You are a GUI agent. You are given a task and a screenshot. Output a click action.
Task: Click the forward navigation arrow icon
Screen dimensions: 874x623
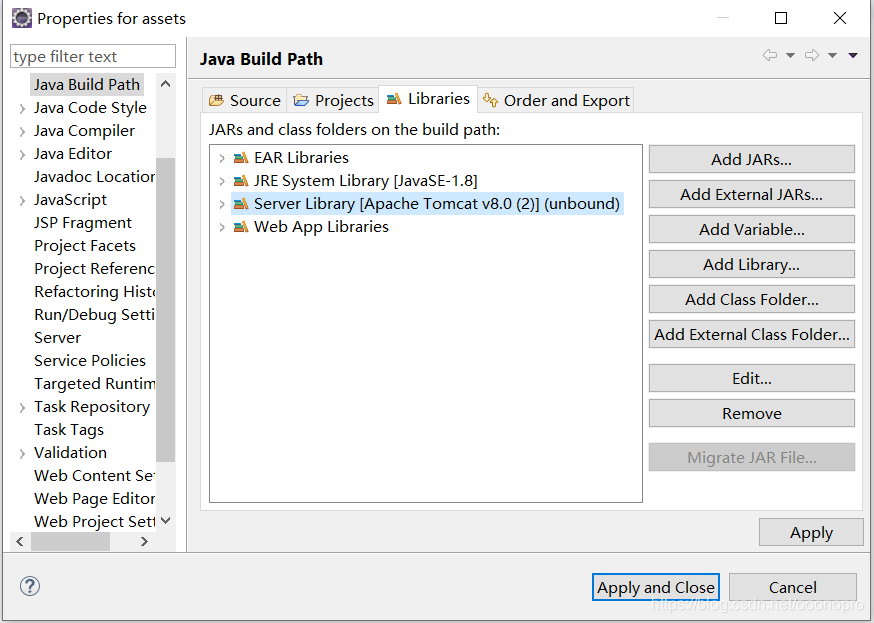pos(812,55)
